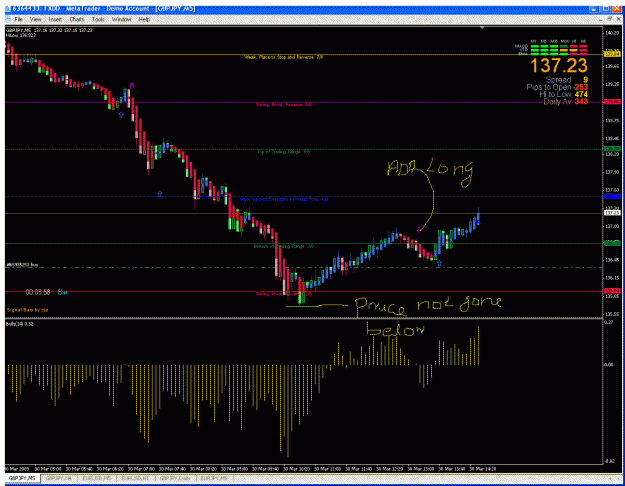The image size is (625, 486).
Task: Click the blue price tag on the right axis
Action: click(612, 196)
